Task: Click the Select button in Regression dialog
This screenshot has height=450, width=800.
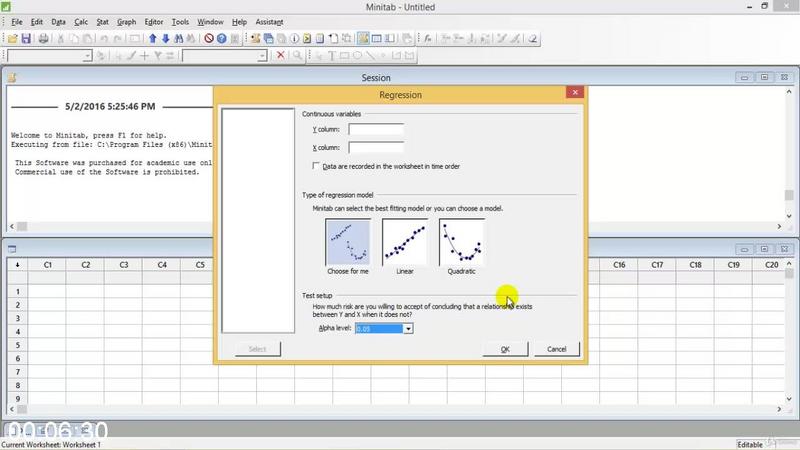Action: [258, 349]
